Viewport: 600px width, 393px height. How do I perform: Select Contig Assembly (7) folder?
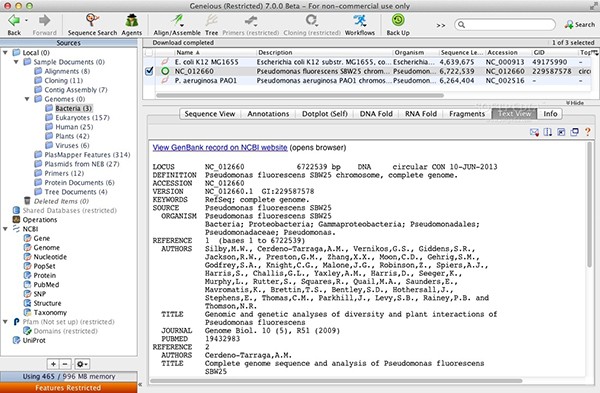point(71,90)
